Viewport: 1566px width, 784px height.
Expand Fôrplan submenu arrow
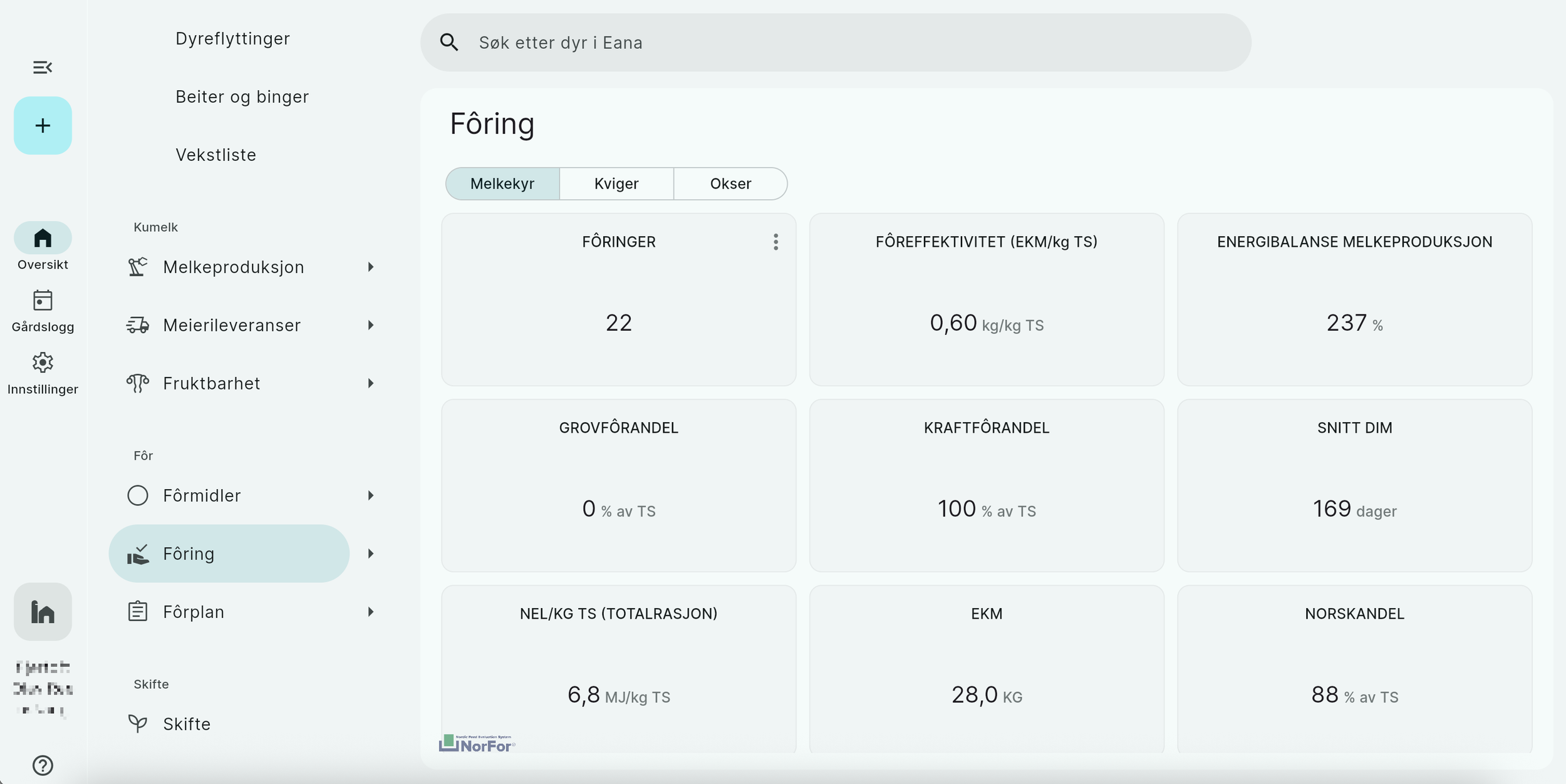[371, 612]
